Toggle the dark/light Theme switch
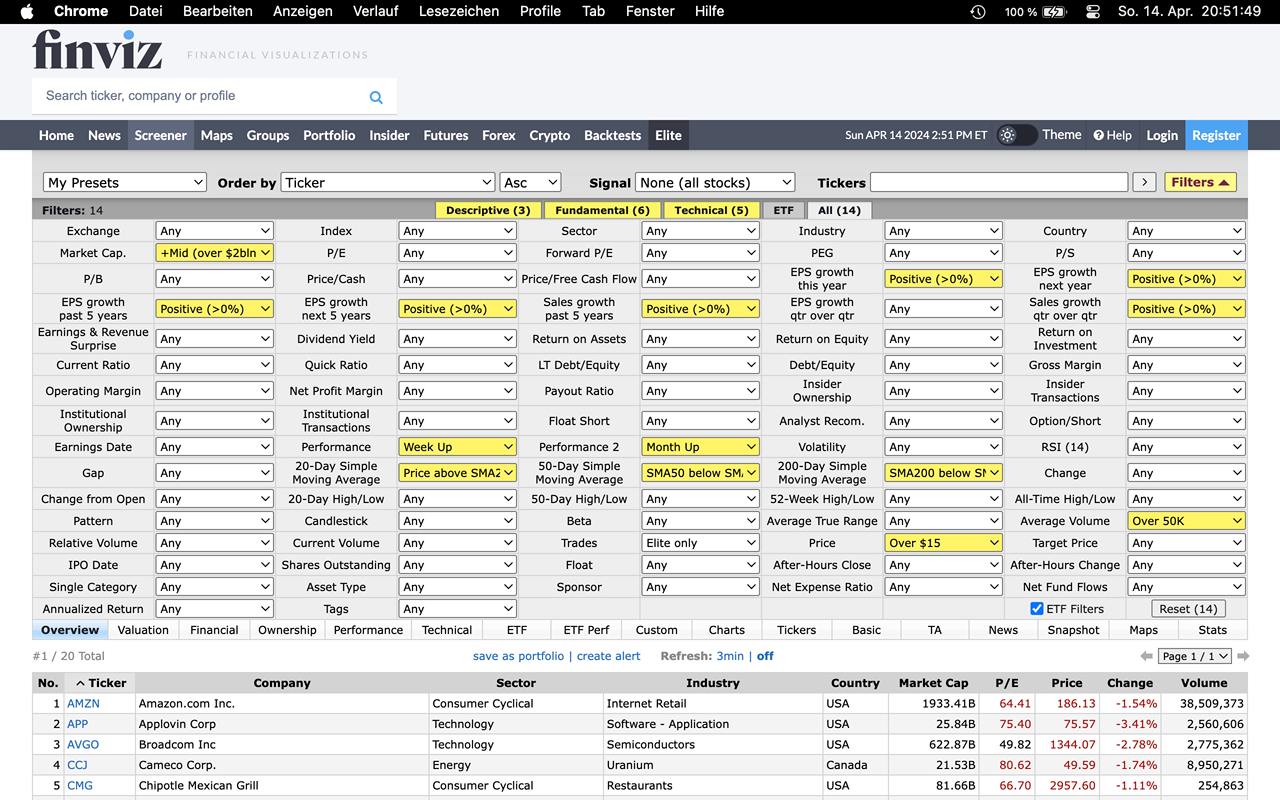 coord(1016,135)
